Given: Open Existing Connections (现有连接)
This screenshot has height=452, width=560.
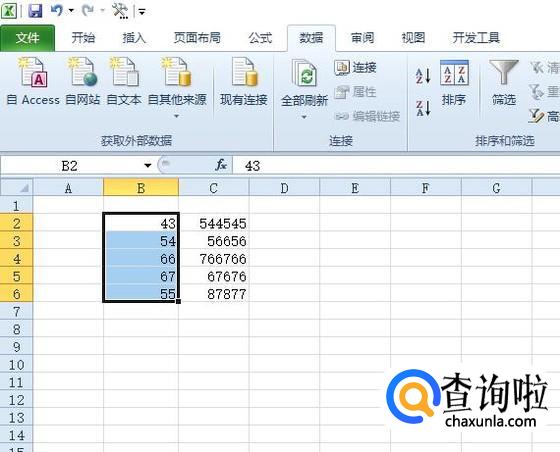Looking at the screenshot, I should 244,82.
